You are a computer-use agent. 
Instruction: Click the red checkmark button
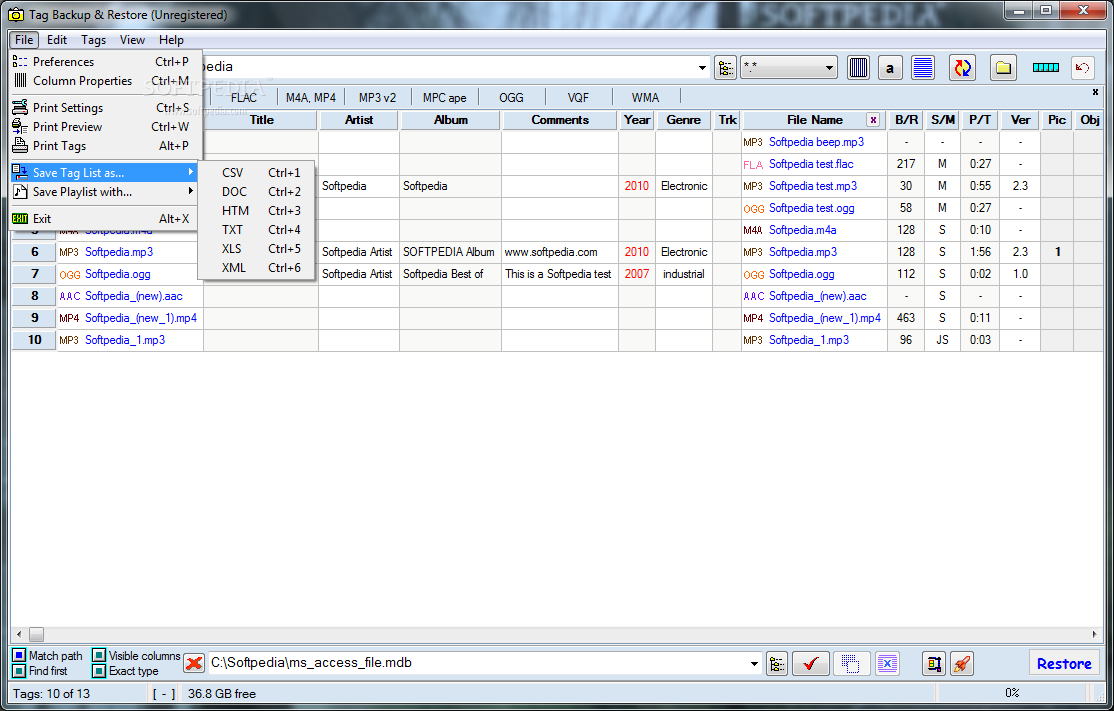[x=811, y=664]
